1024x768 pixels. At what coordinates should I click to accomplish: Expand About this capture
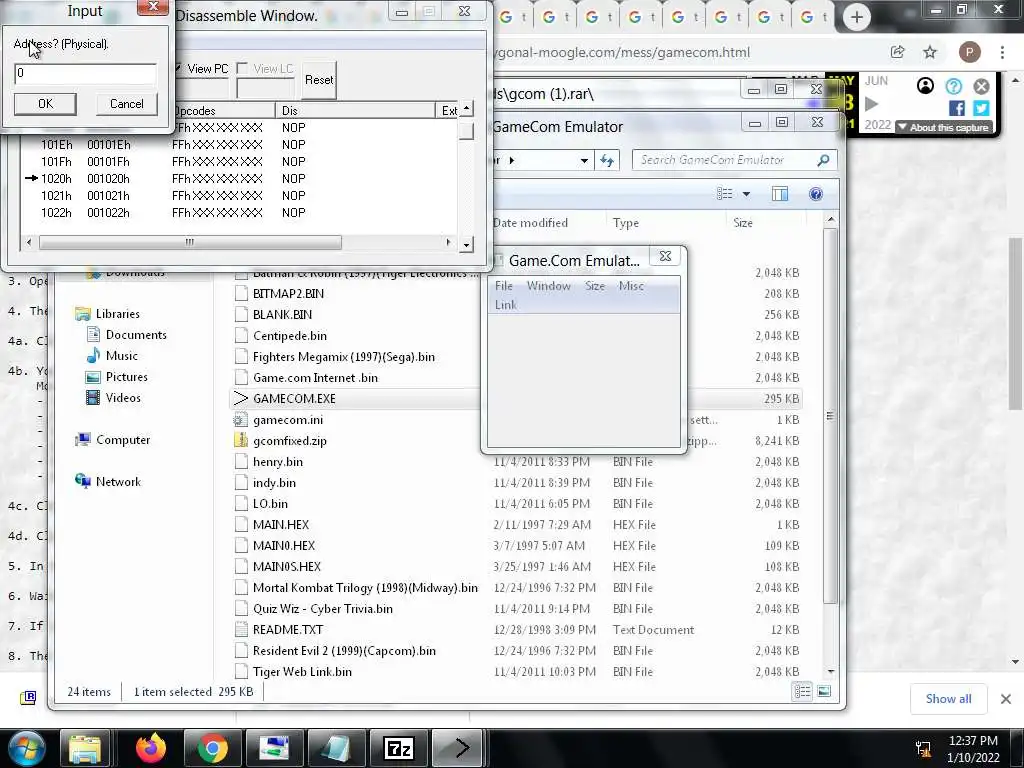(944, 127)
